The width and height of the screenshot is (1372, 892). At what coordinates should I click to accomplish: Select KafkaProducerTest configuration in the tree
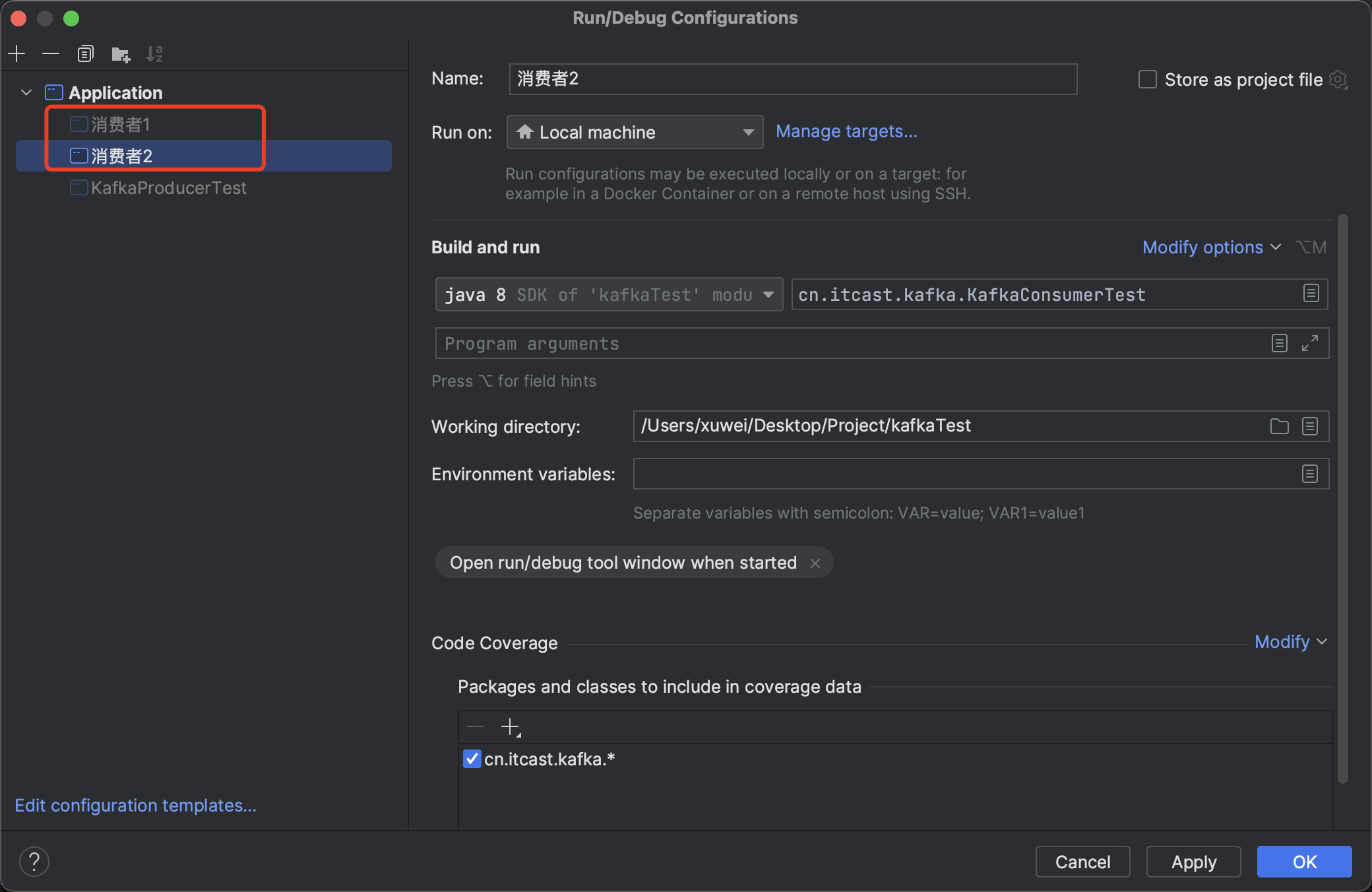pyautogui.click(x=168, y=188)
